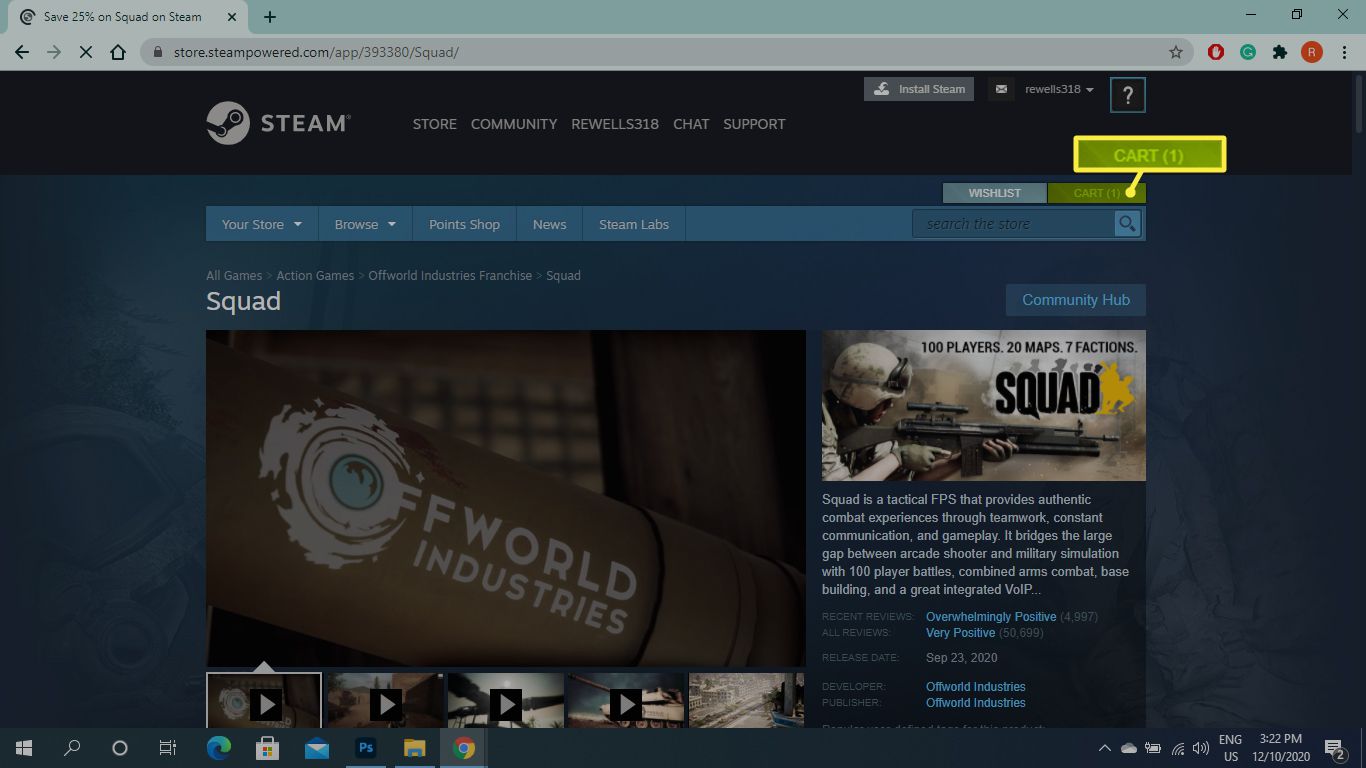Image resolution: width=1366 pixels, height=768 pixels.
Task: Select the second video thumbnail
Action: coord(385,700)
